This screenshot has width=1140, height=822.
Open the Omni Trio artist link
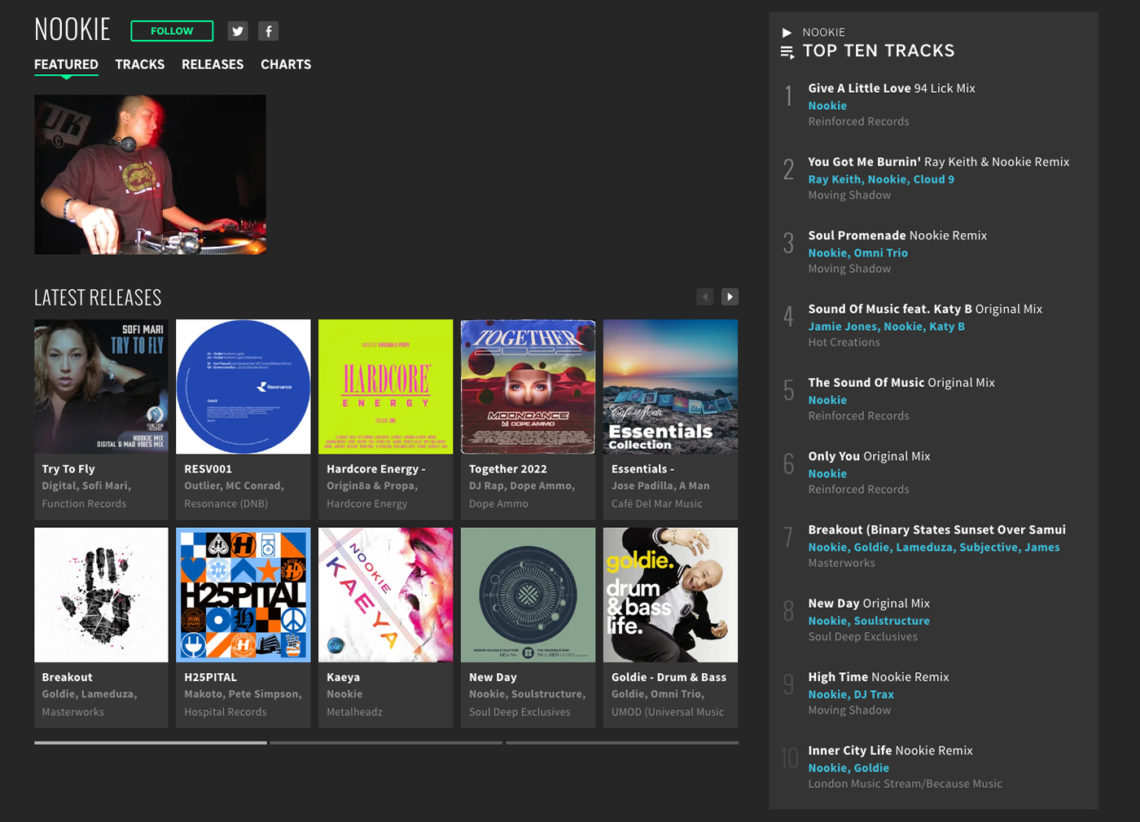[x=879, y=252]
